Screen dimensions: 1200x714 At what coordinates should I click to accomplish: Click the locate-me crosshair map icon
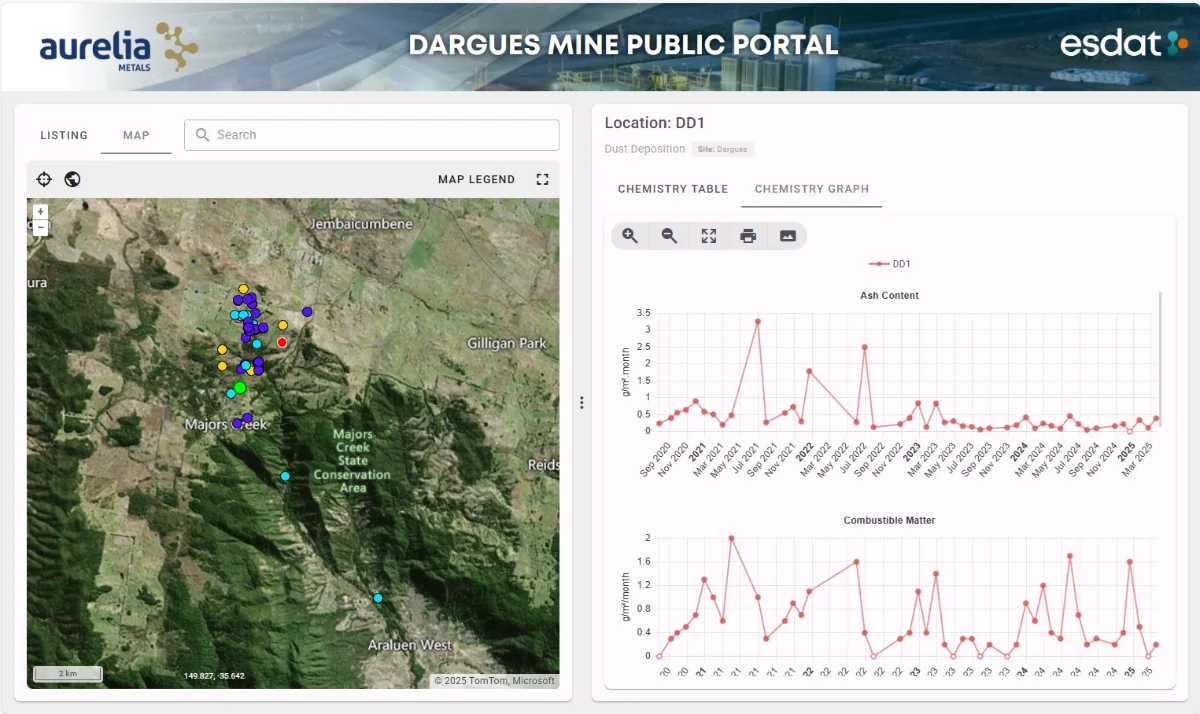point(44,179)
